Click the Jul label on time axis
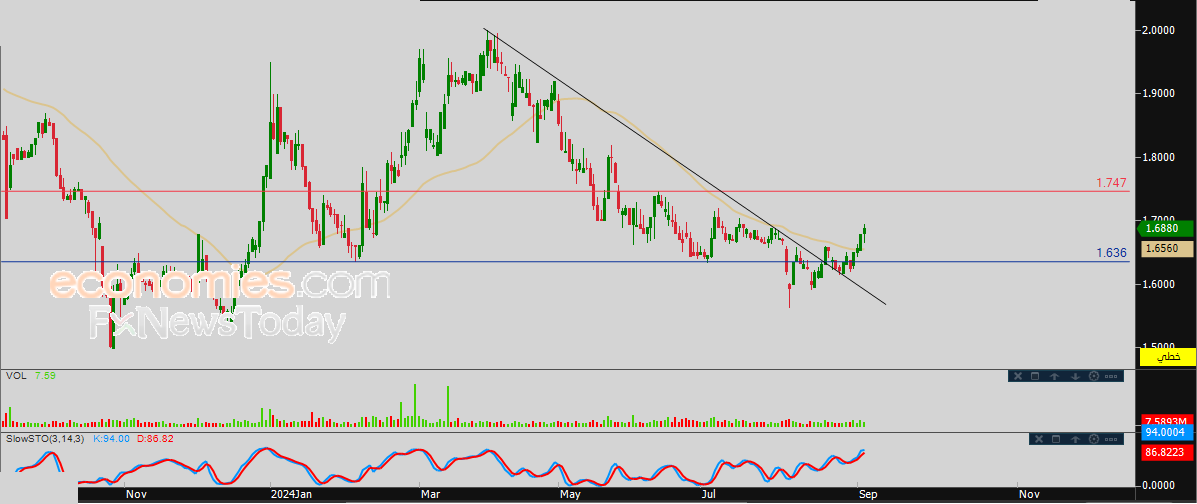1197x504 pixels. tap(709, 495)
